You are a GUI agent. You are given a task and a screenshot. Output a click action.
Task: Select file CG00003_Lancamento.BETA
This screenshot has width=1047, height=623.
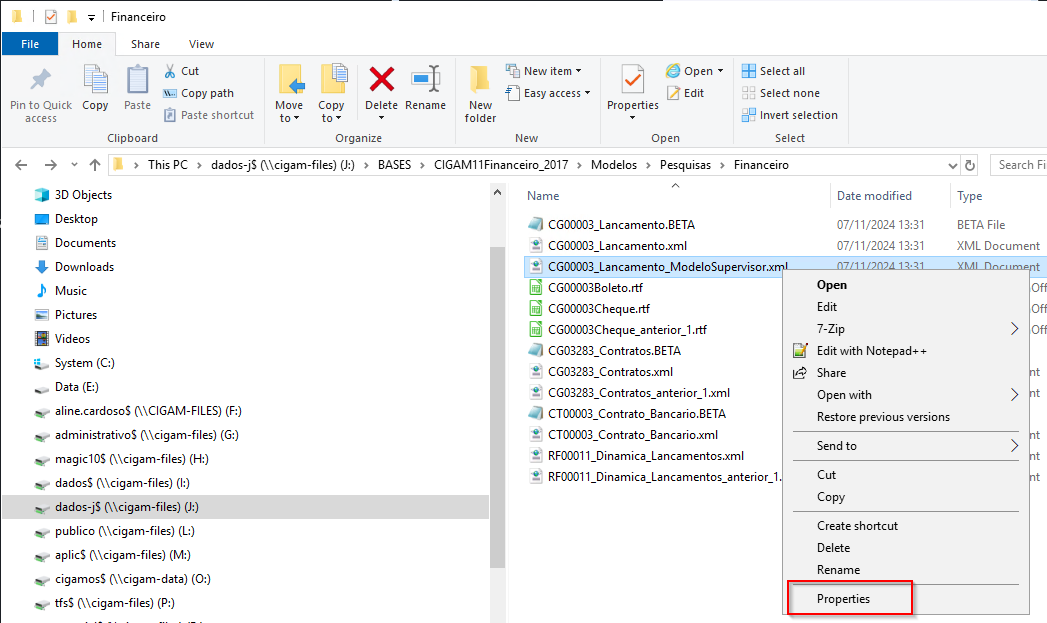tap(621, 225)
